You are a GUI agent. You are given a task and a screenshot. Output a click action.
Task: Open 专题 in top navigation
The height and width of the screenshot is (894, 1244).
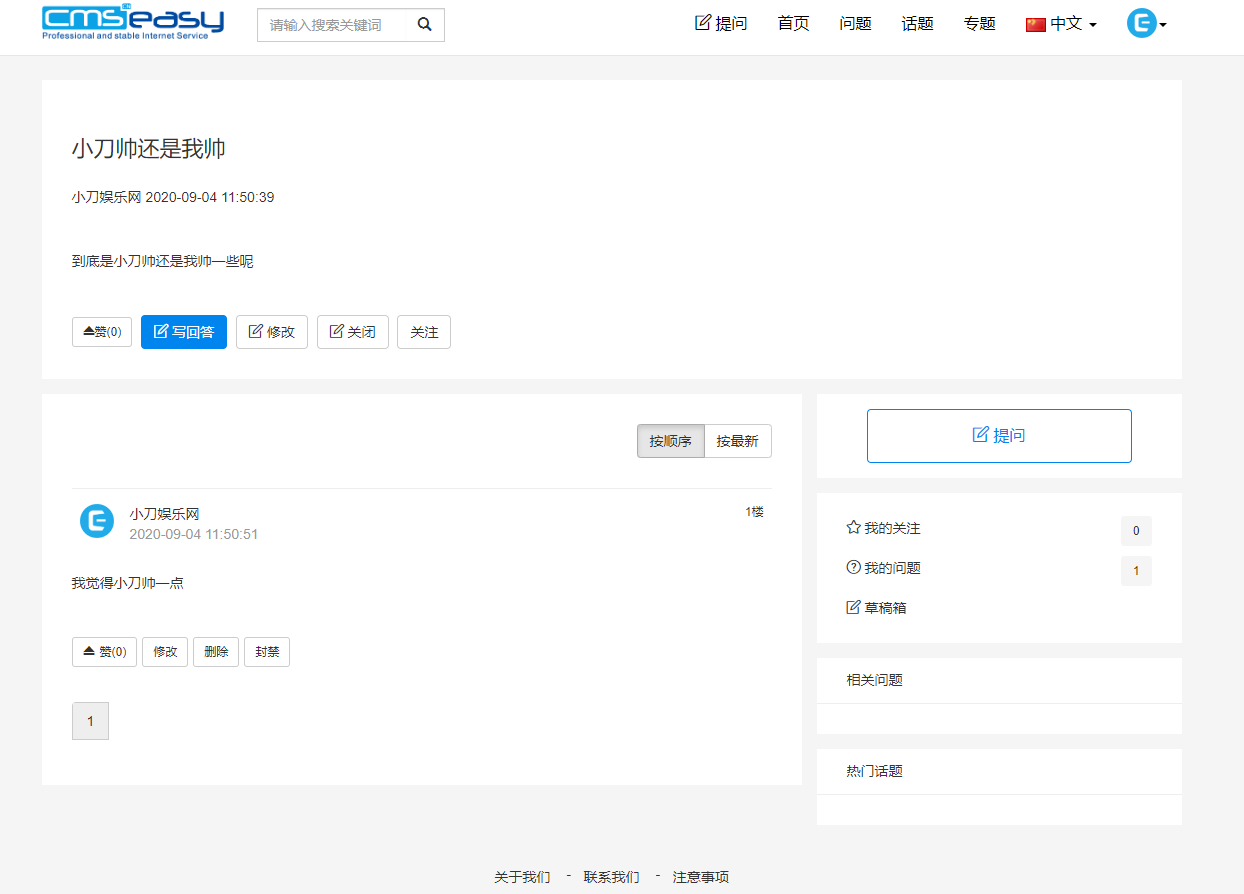pyautogui.click(x=979, y=24)
